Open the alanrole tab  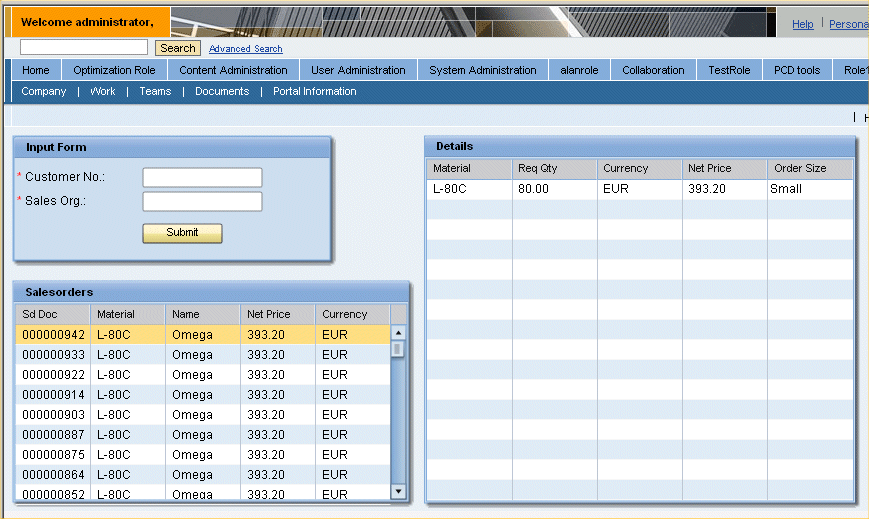[x=579, y=70]
